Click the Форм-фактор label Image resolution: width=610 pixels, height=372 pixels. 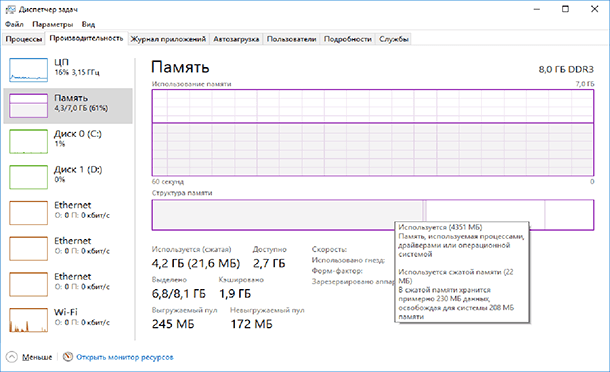pos(337,271)
